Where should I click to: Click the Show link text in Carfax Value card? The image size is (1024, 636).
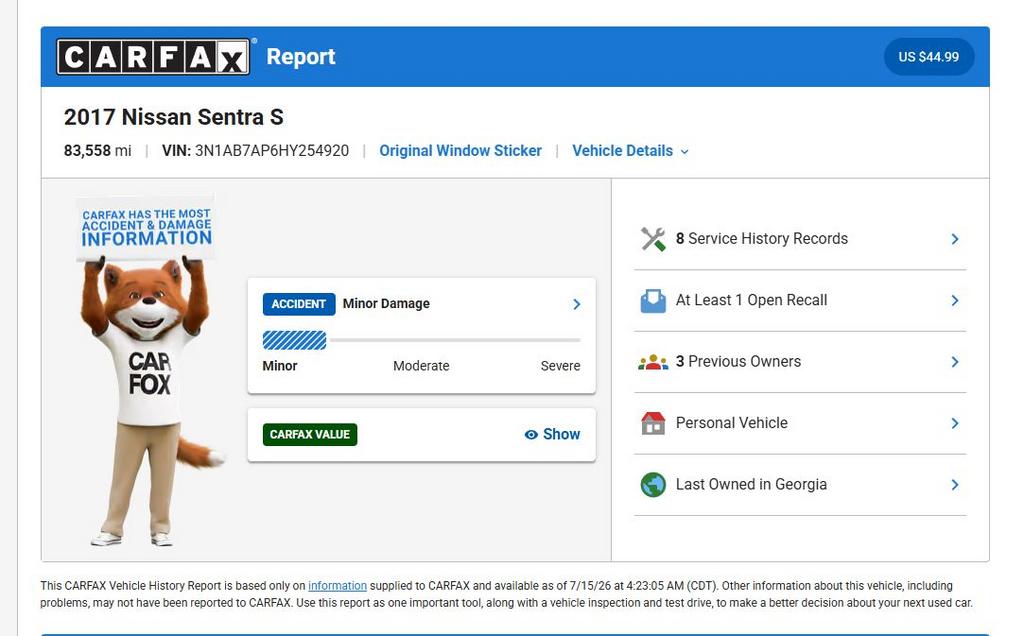(x=562, y=434)
